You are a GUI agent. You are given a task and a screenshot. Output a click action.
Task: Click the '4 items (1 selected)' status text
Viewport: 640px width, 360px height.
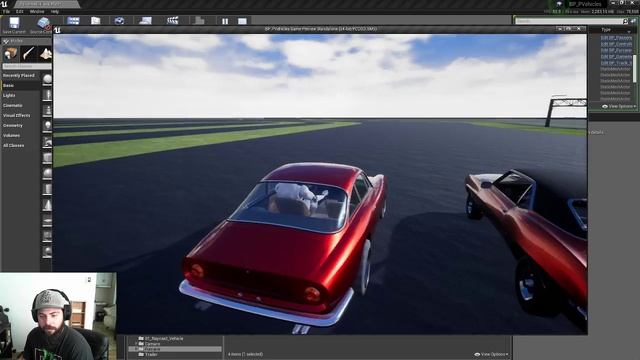tap(245, 354)
